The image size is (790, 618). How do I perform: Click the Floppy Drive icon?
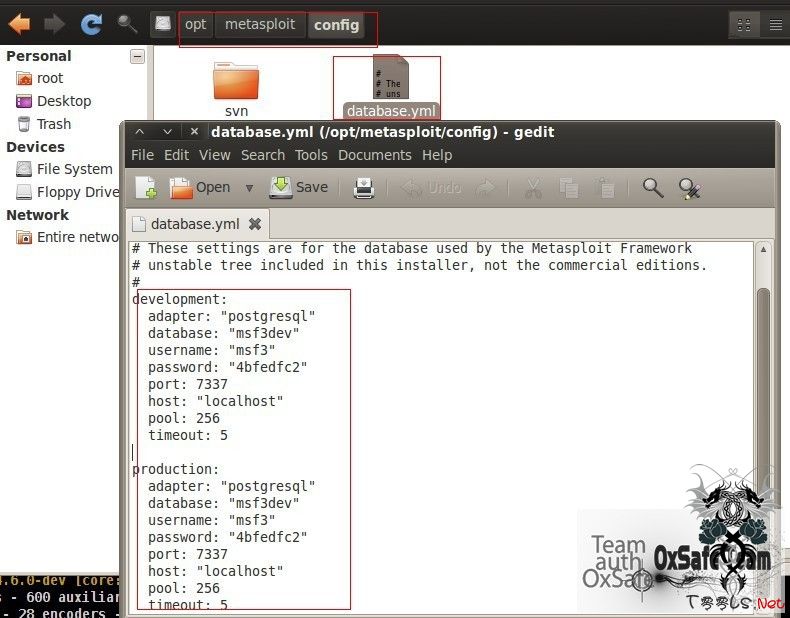(24, 192)
